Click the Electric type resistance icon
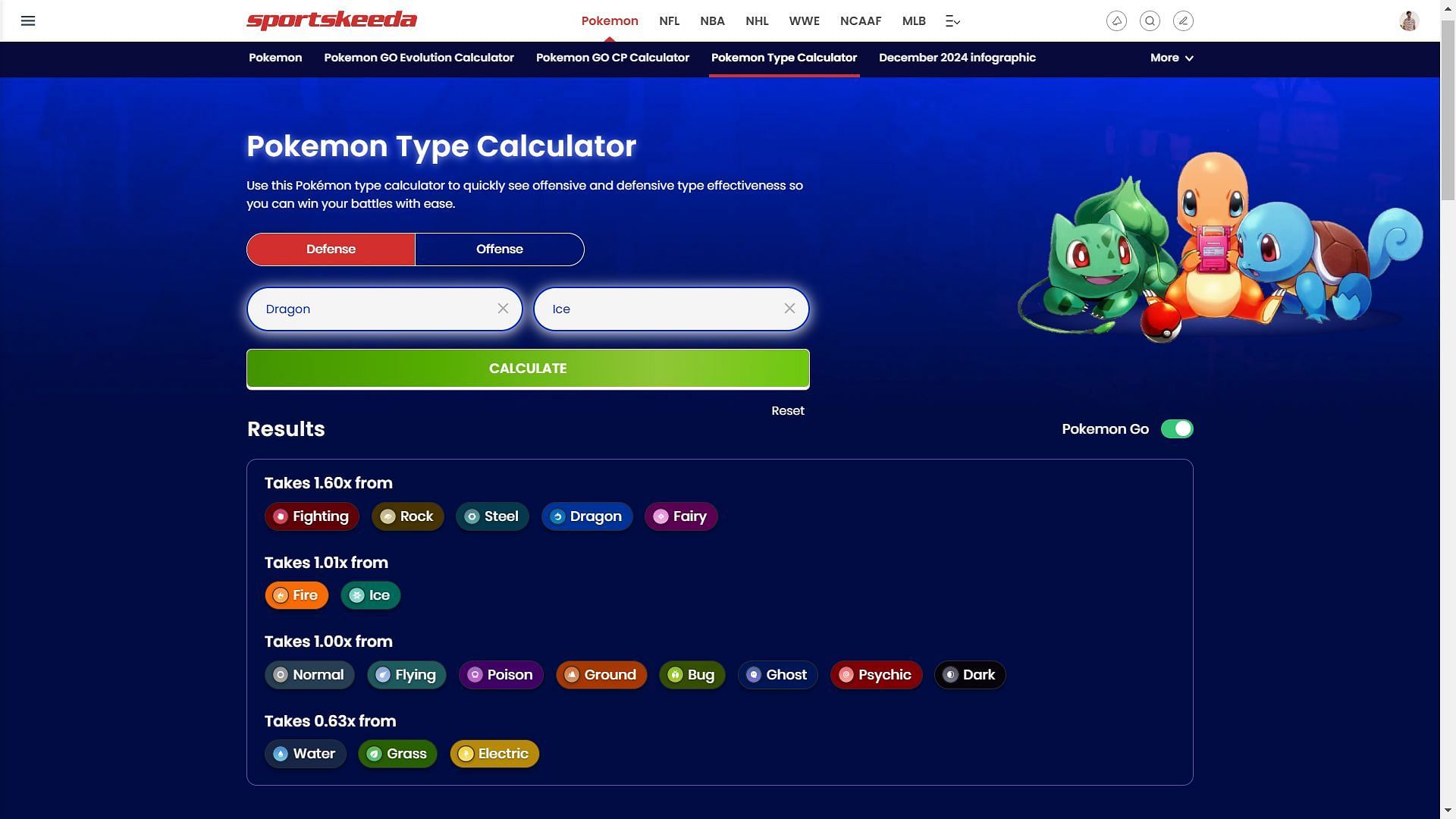The image size is (1456, 819). point(465,753)
